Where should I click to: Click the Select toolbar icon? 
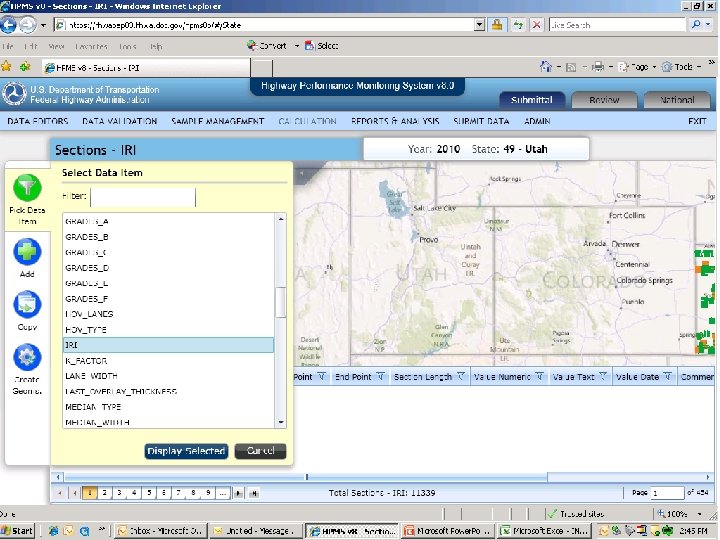click(x=310, y=45)
